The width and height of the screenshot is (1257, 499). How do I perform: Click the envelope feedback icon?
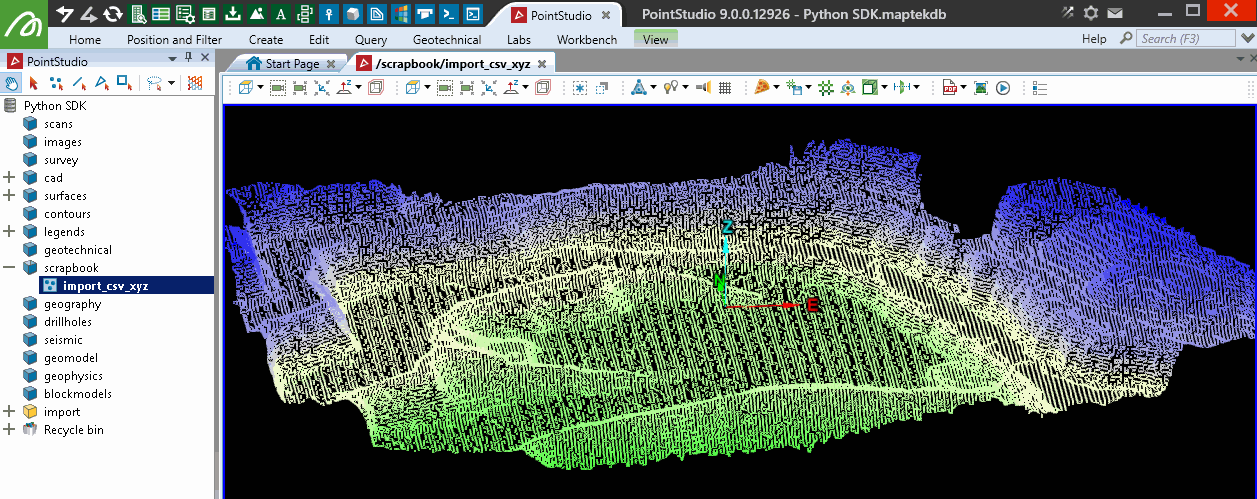[x=1114, y=13]
